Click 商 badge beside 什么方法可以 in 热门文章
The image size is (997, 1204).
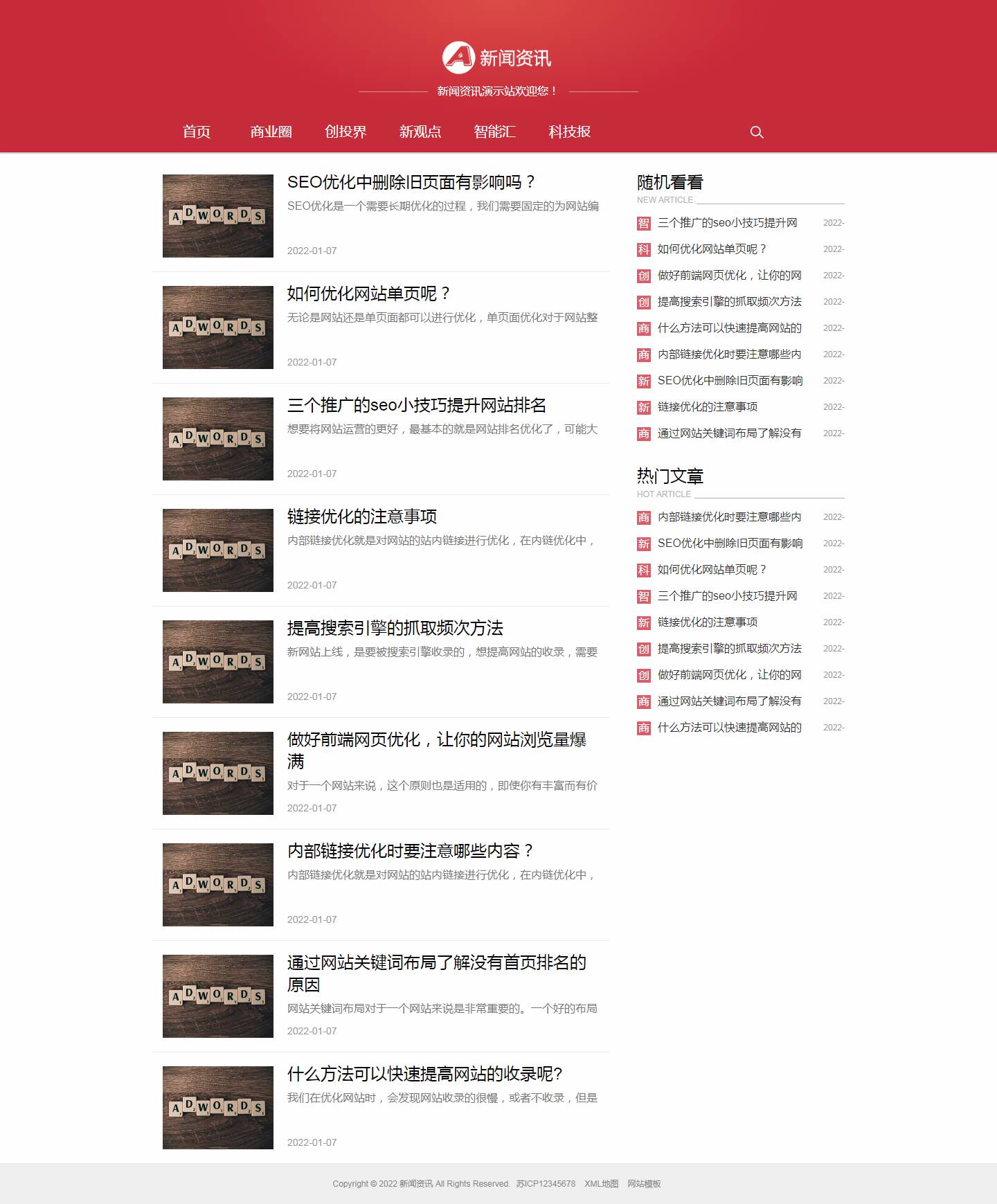[644, 728]
